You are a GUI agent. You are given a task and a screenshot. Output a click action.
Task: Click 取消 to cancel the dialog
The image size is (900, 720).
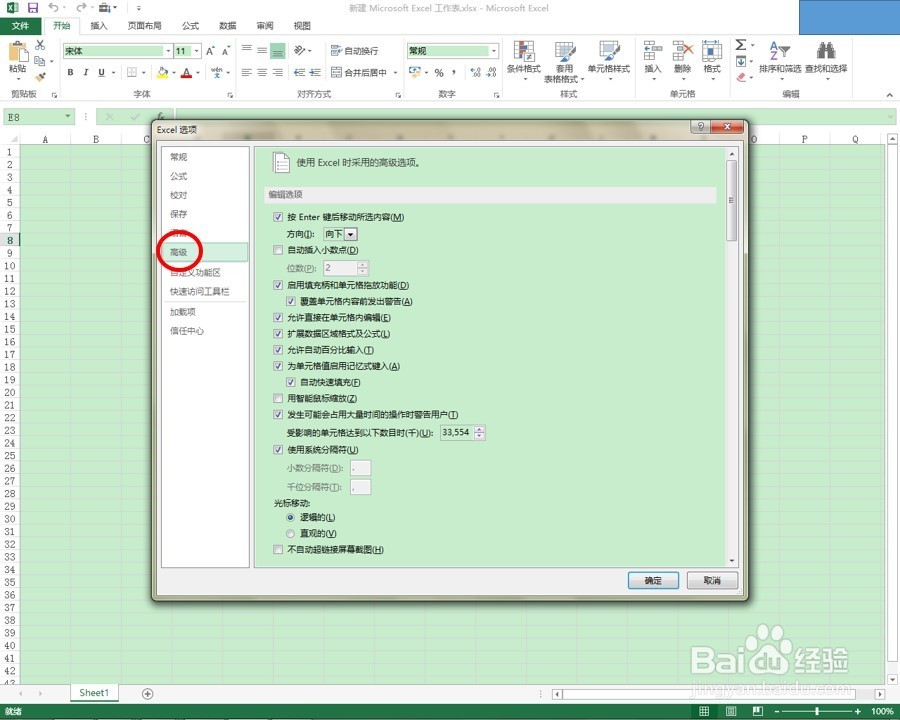[712, 580]
